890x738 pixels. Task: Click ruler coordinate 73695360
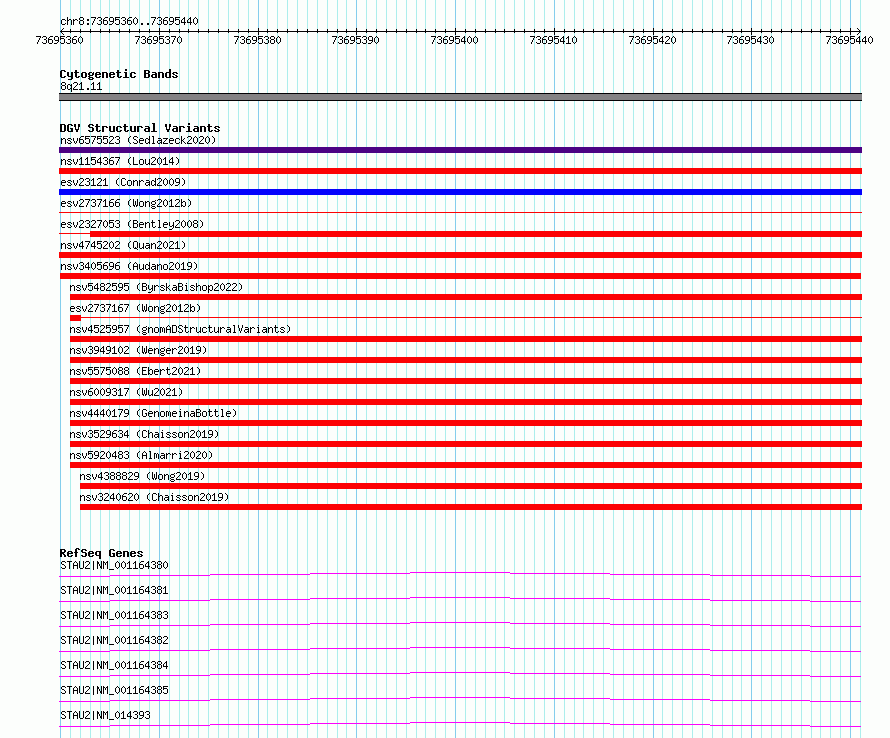[59, 40]
